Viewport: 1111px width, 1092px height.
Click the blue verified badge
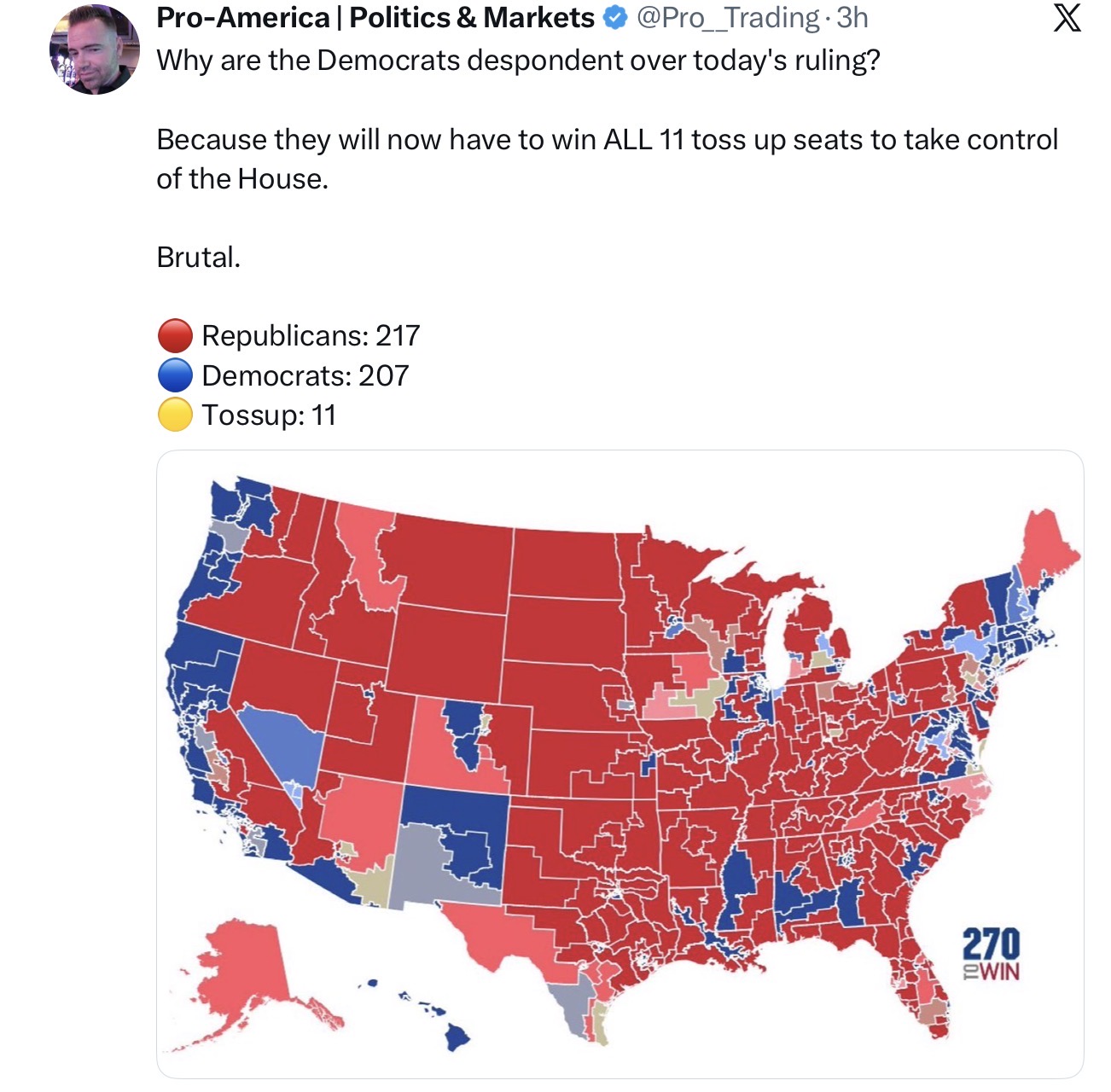[615, 18]
